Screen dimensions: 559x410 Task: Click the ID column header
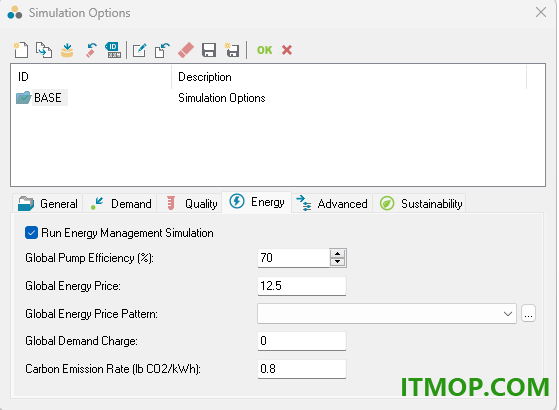pos(91,77)
